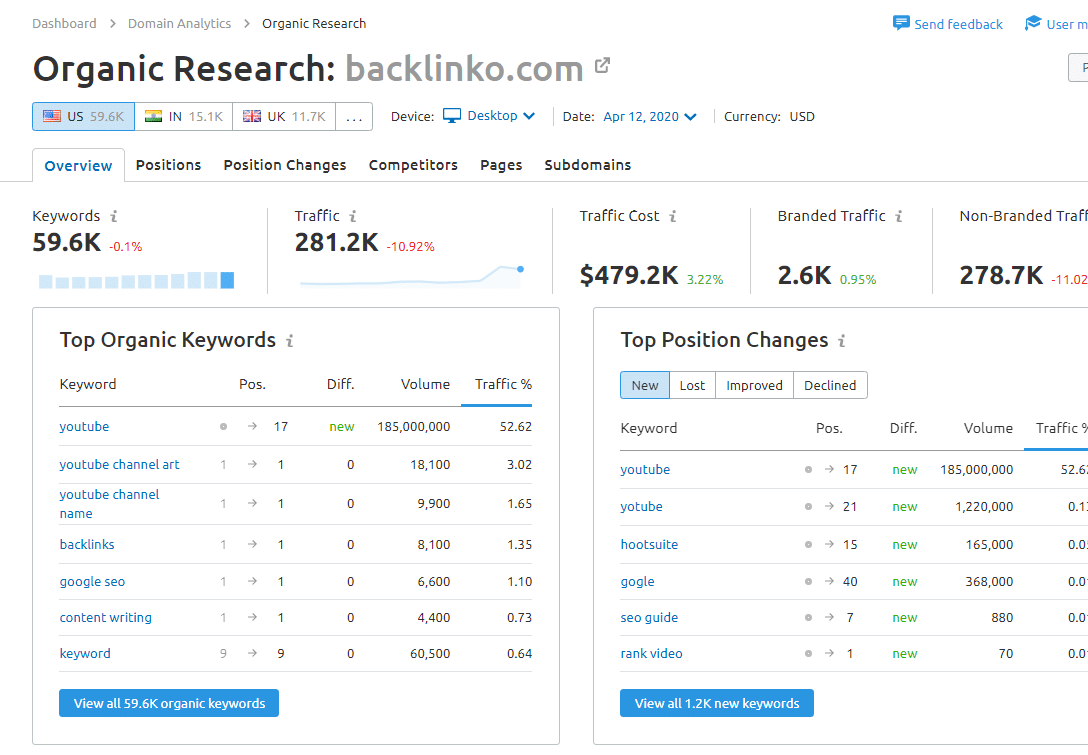Show New position changes

[x=645, y=385]
